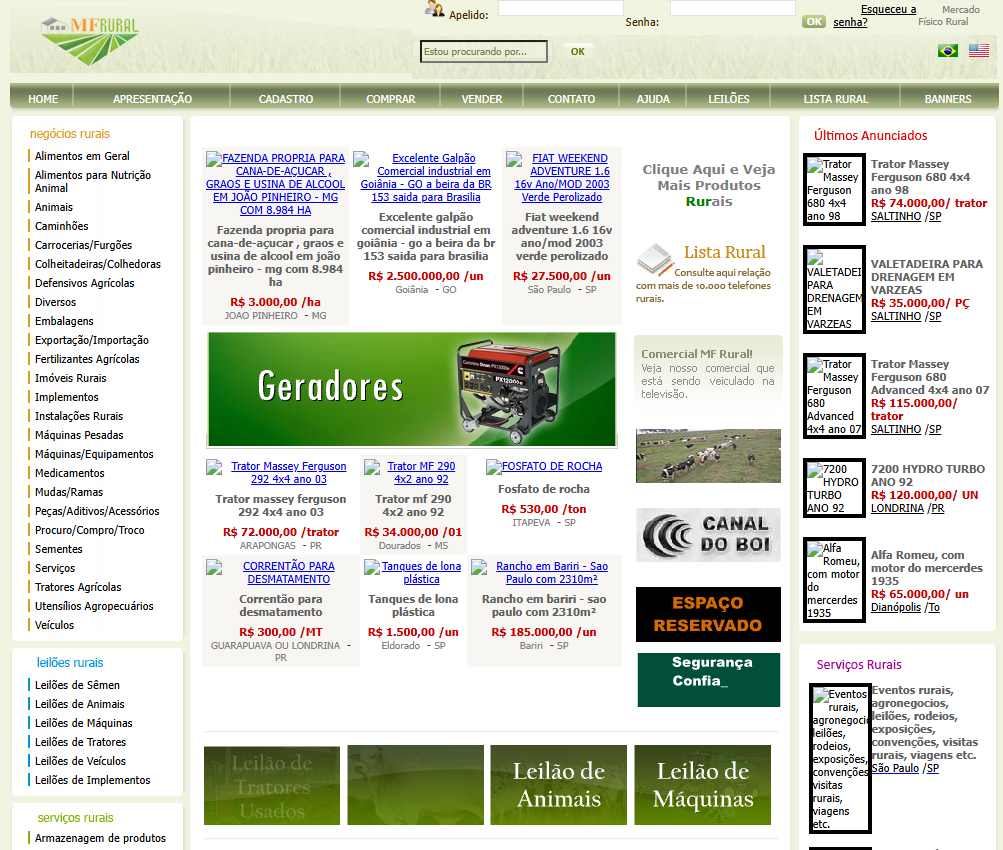Open Defensivos Agrícolas category
This screenshot has height=850, width=1003.
84,283
